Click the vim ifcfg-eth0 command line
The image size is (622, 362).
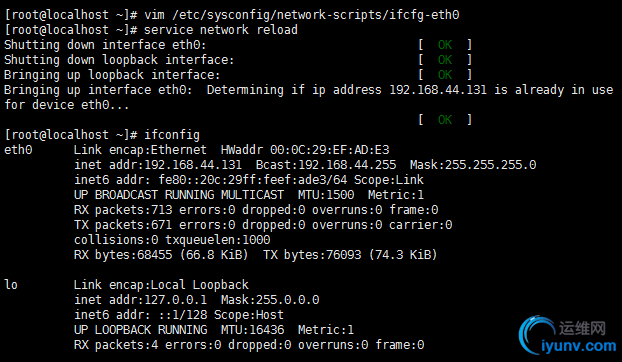[232, 15]
